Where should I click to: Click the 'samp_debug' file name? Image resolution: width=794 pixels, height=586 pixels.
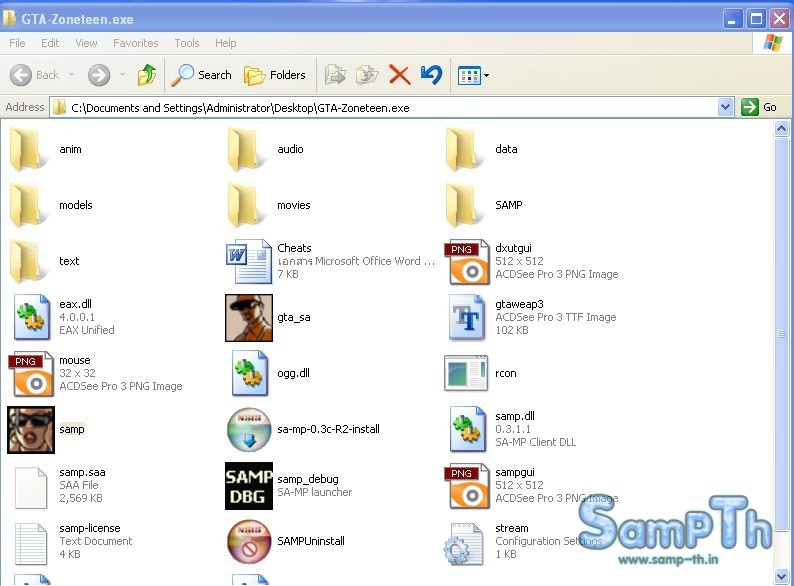[307, 479]
